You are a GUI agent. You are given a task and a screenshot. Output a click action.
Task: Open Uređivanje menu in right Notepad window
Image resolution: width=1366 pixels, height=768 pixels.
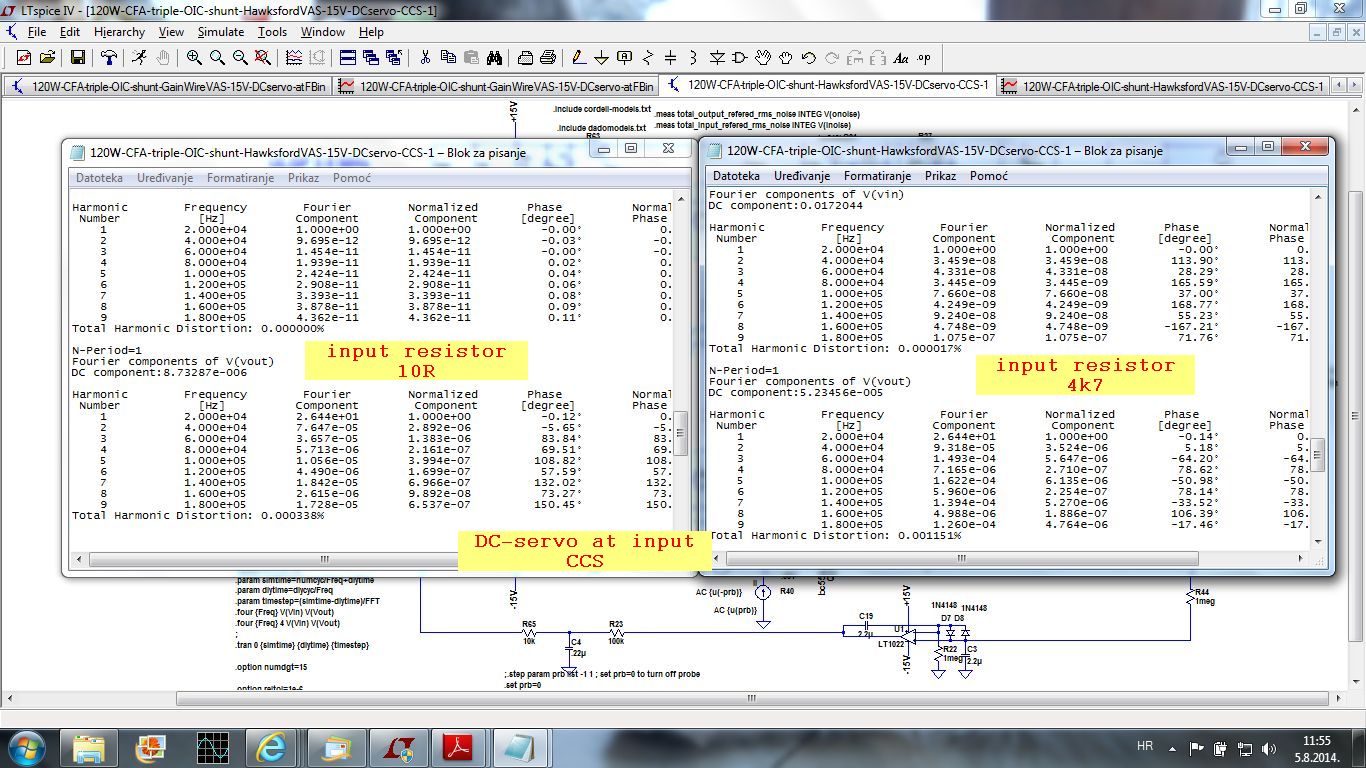tap(804, 176)
